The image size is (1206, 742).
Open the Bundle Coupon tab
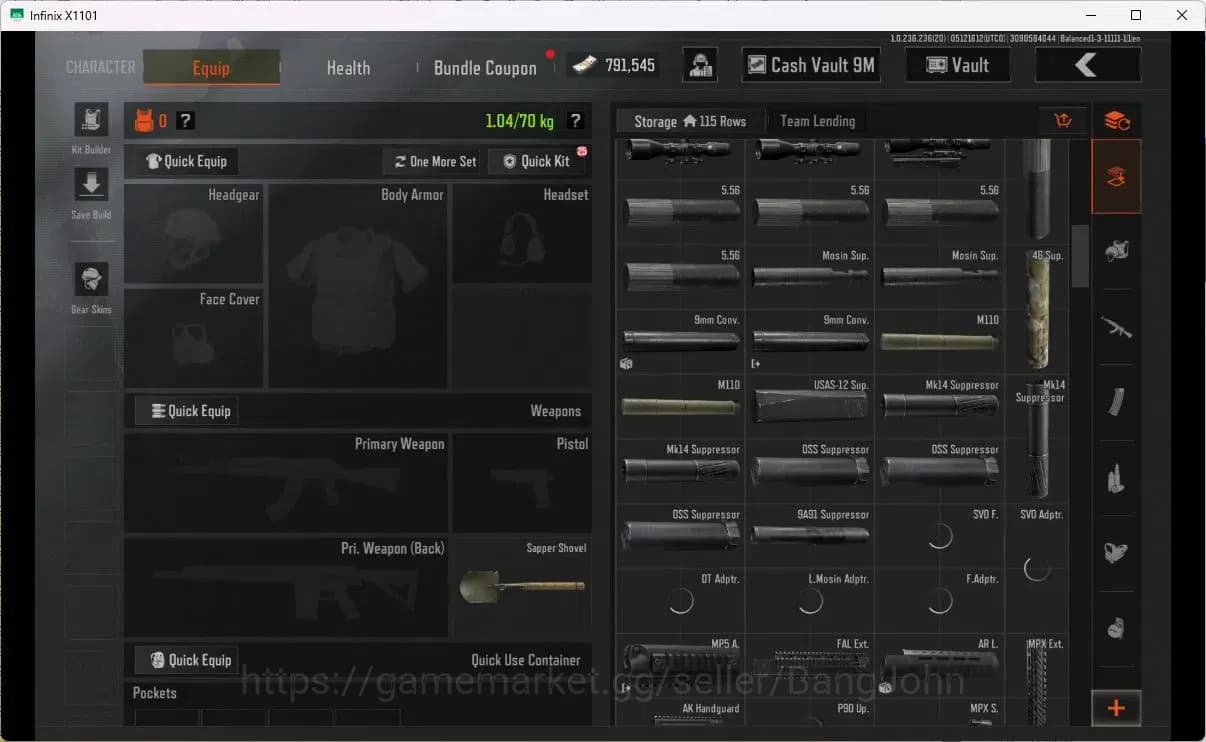[485, 68]
